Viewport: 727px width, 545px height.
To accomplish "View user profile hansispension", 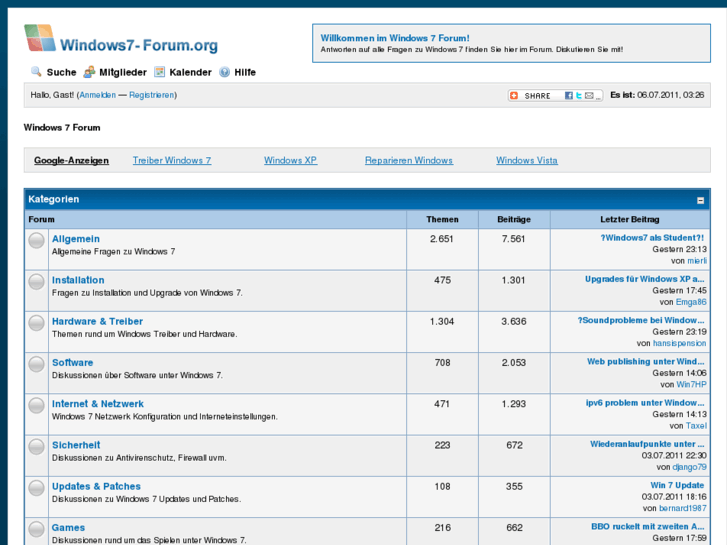I will click(x=680, y=344).
